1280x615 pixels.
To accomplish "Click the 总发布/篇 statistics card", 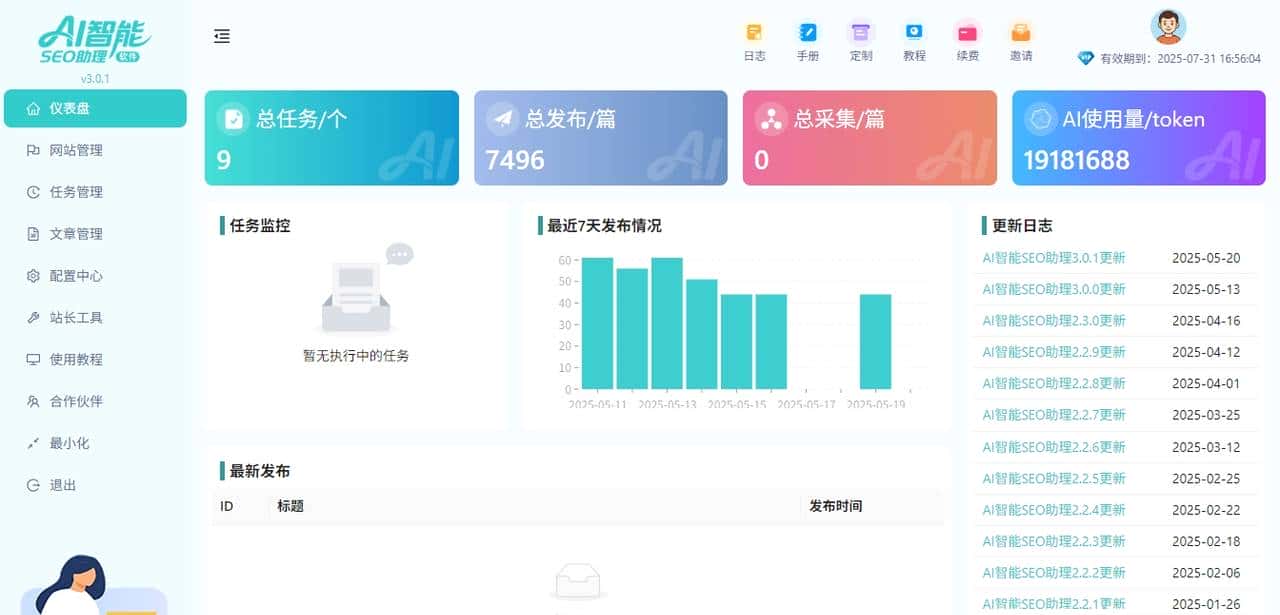I will coord(600,137).
